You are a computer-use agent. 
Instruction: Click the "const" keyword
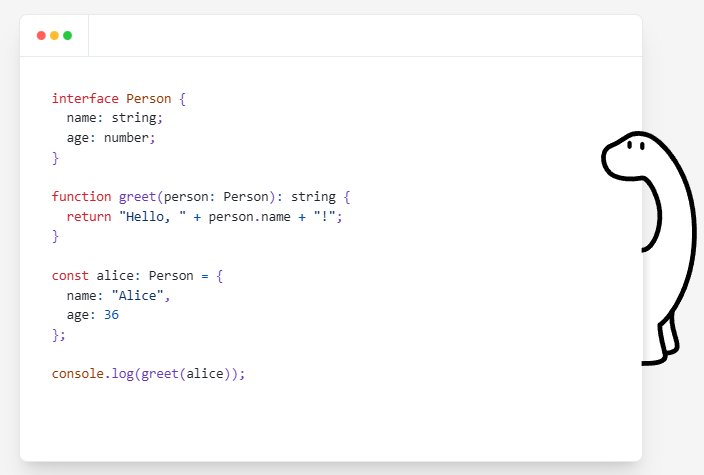coord(70,275)
